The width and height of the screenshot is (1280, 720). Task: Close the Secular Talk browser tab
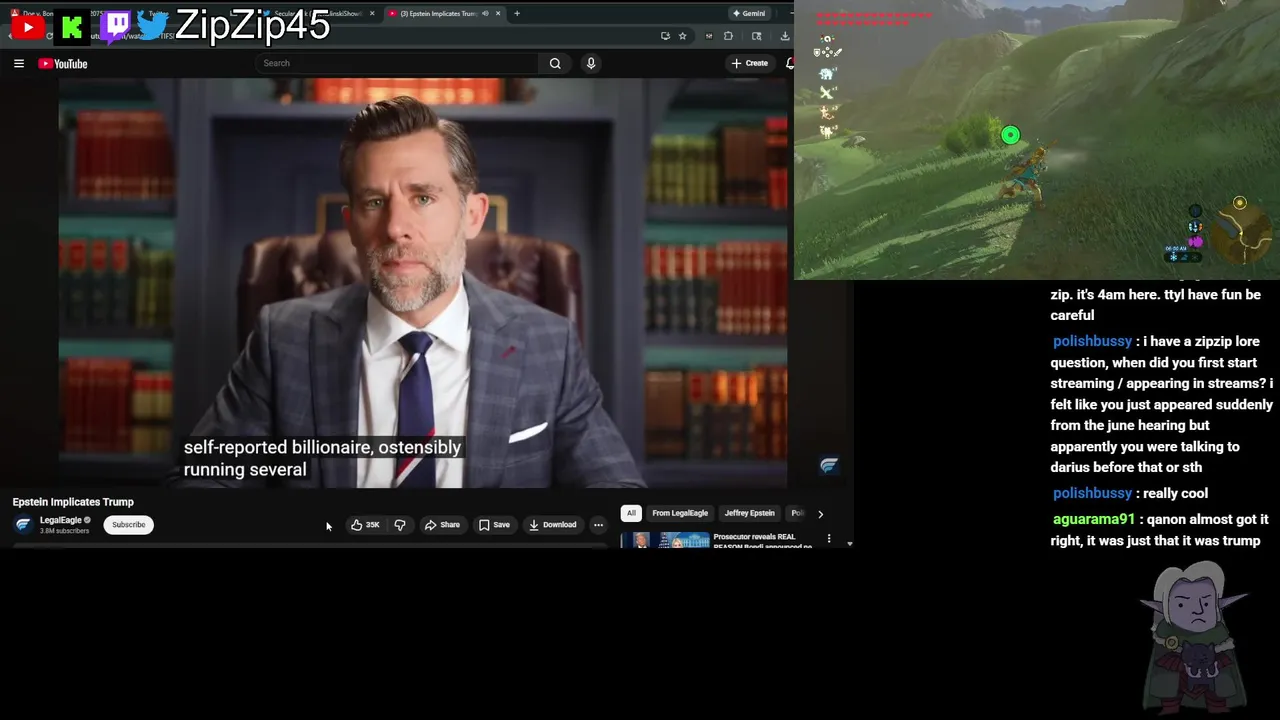pyautogui.click(x=372, y=13)
